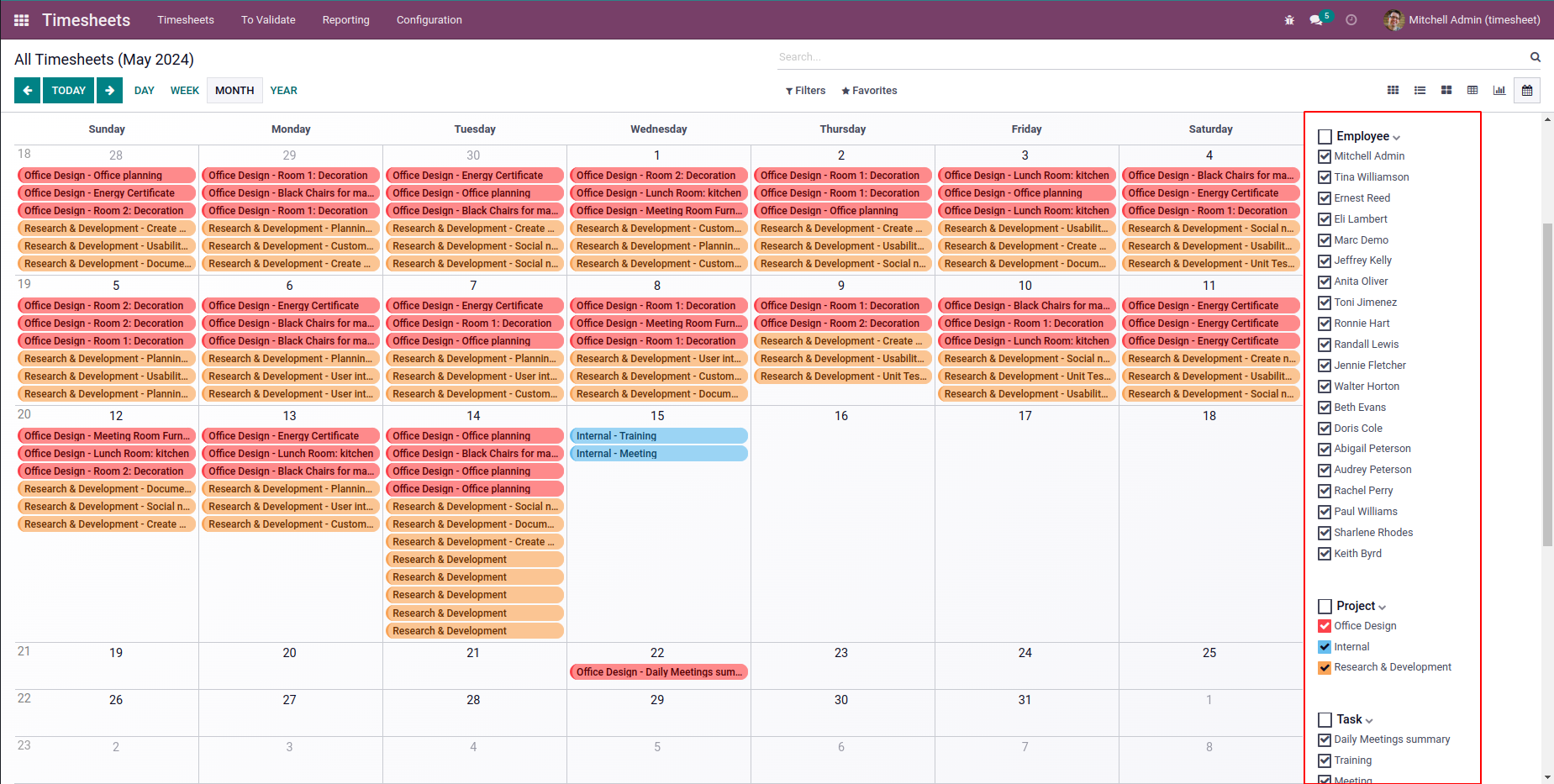The image size is (1554, 784).
Task: Open the Reporting menu
Action: [x=345, y=20]
